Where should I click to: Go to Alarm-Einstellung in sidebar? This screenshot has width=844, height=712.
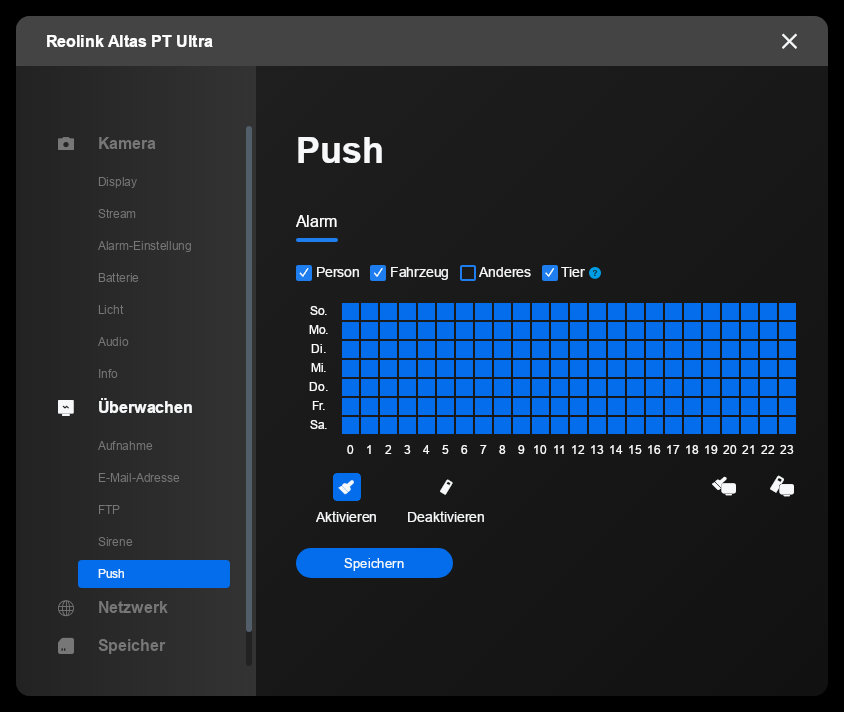[x=145, y=246]
